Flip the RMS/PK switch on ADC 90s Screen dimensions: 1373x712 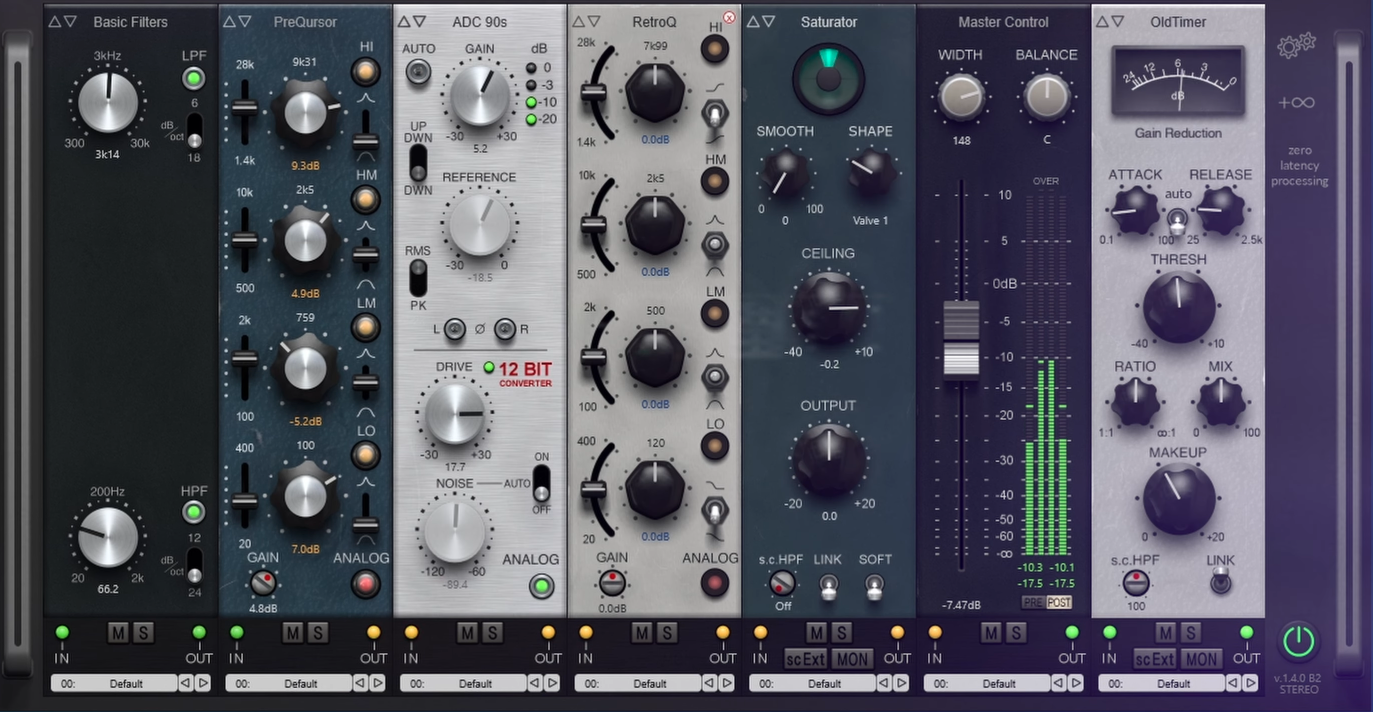click(x=417, y=279)
